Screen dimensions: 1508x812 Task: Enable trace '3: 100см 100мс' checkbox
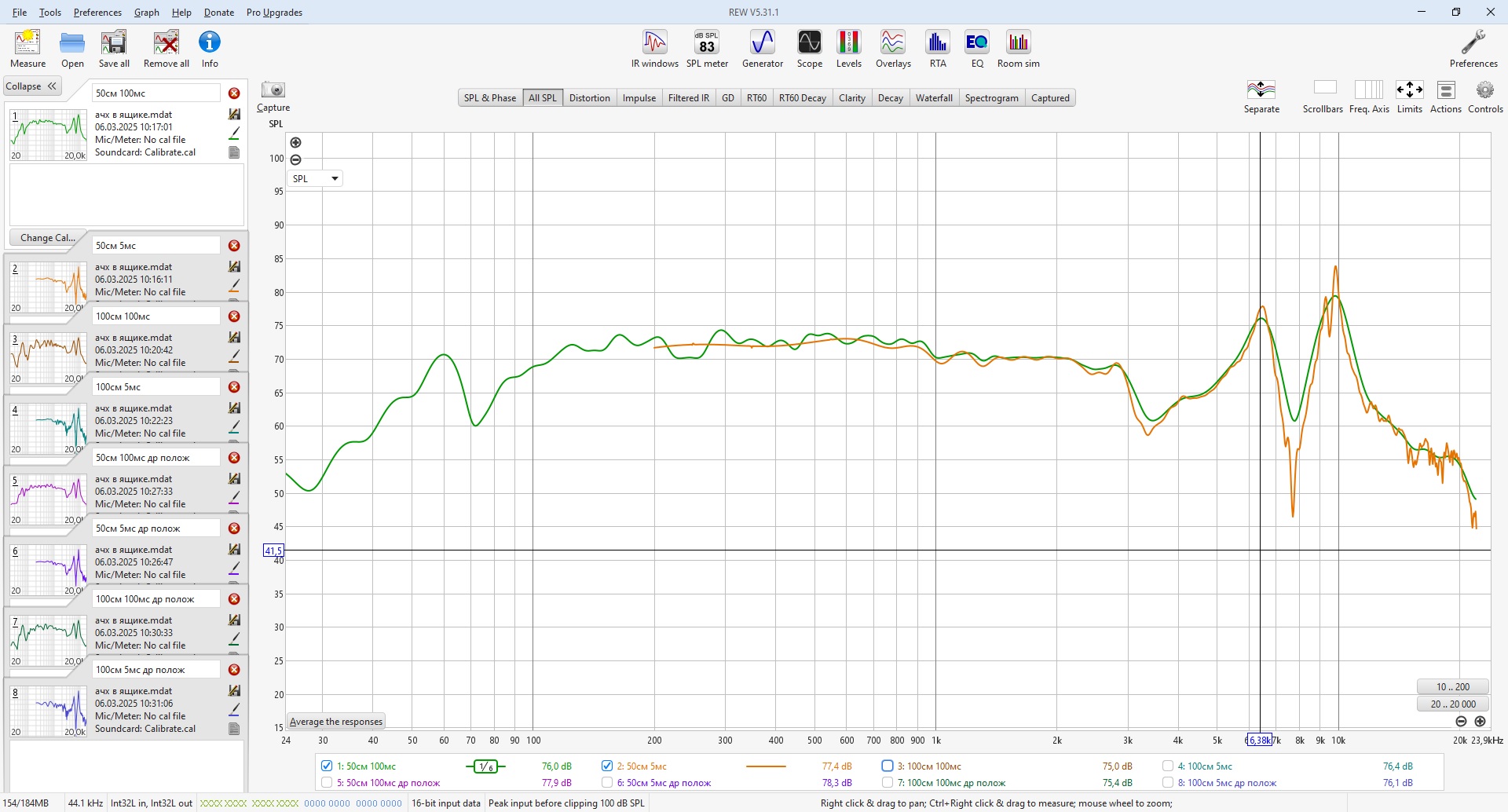coord(888,766)
